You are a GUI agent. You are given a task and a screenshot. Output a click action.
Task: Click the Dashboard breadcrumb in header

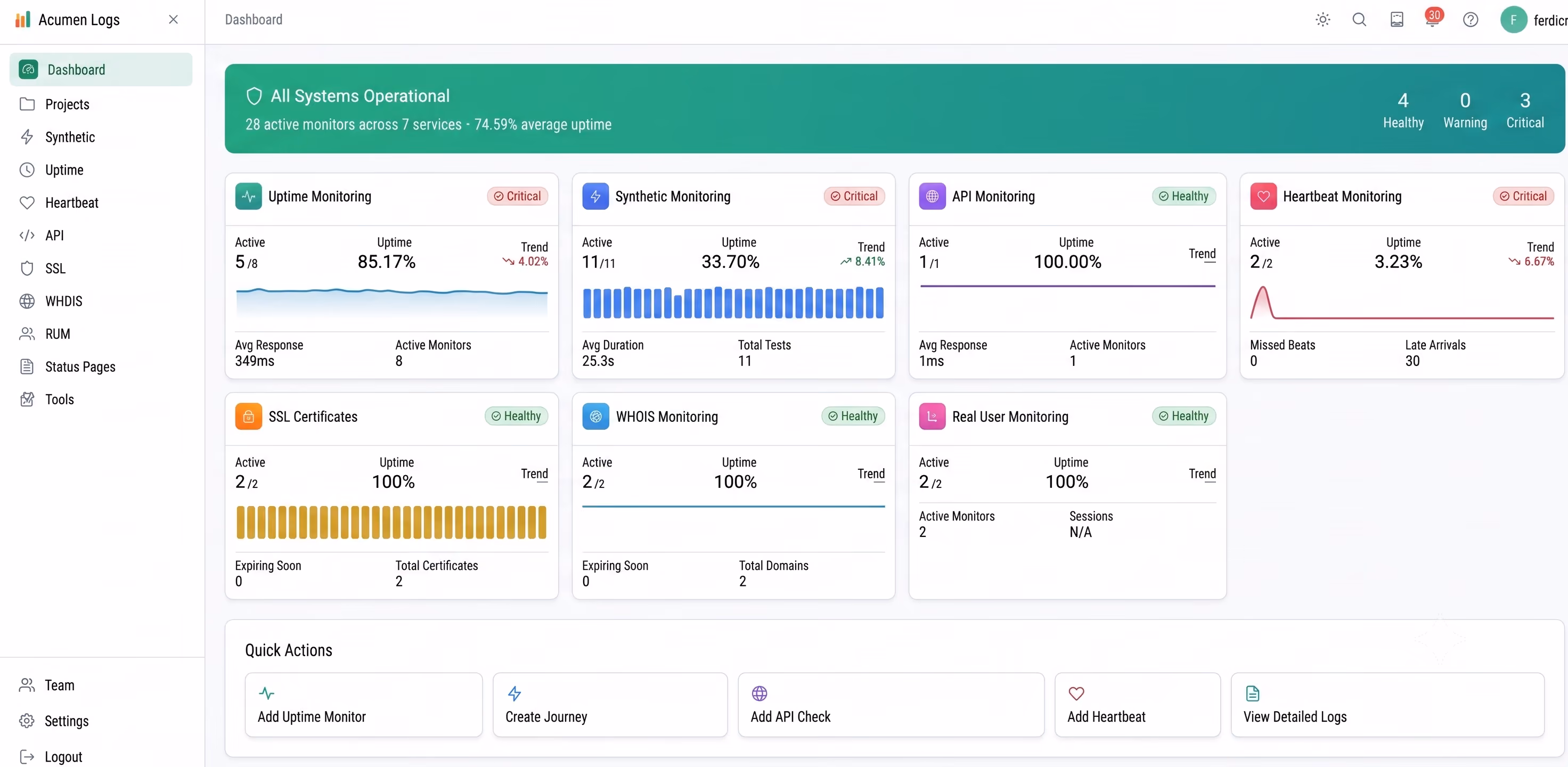click(253, 20)
